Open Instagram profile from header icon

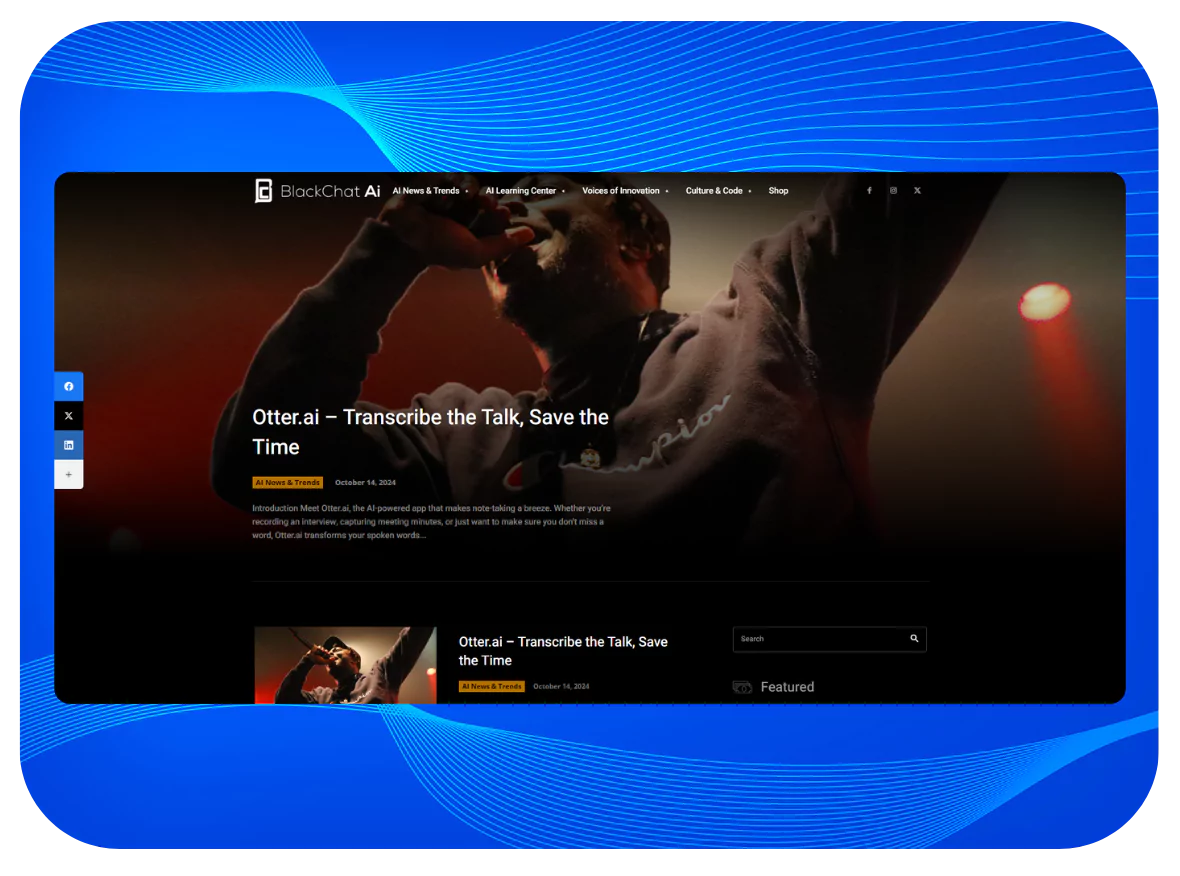click(x=893, y=191)
